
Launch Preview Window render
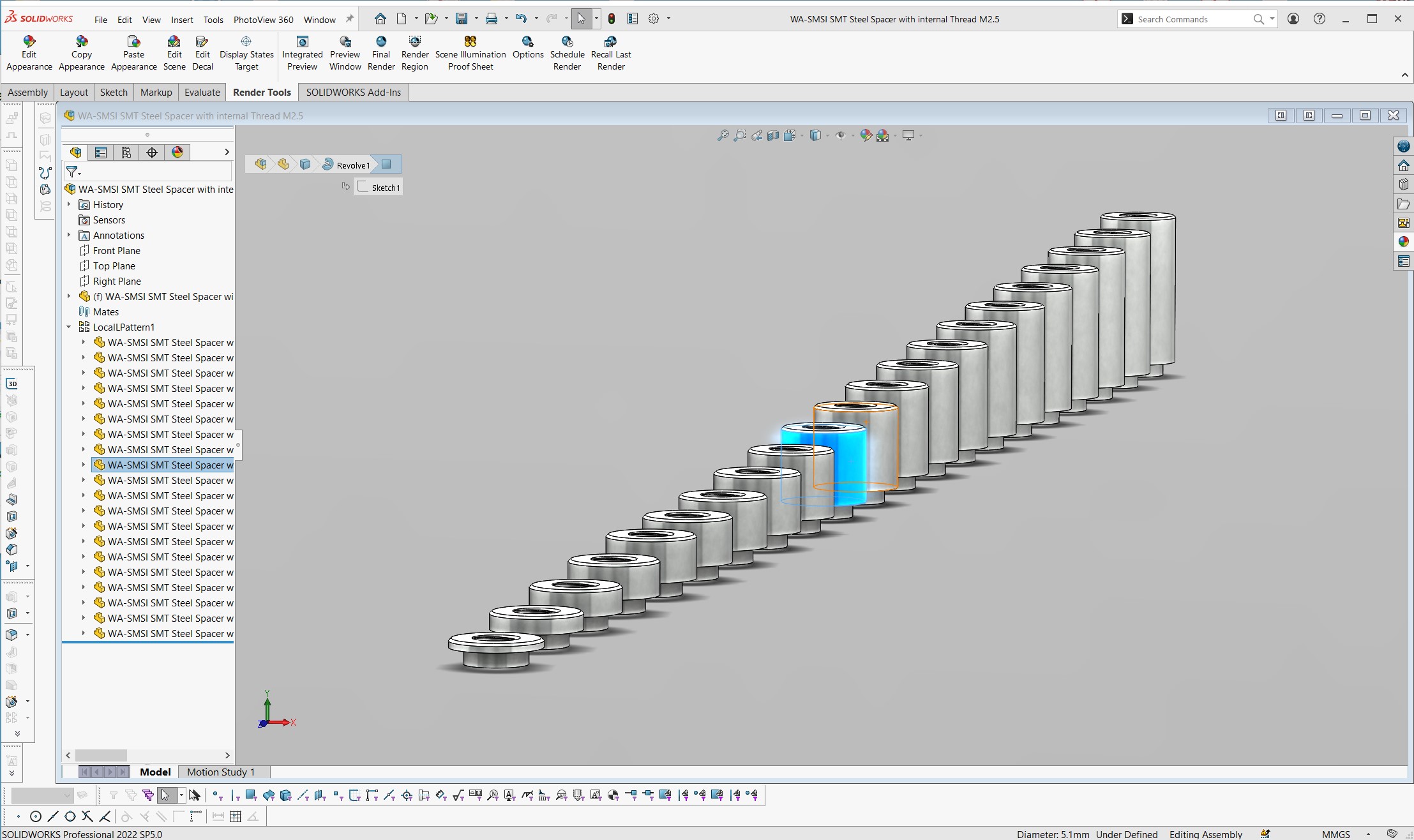[345, 54]
